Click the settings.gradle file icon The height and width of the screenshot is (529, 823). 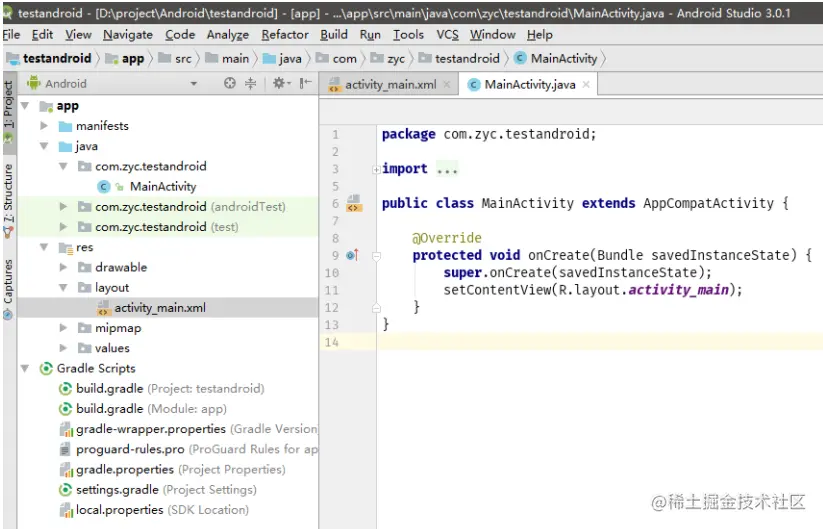tap(65, 490)
